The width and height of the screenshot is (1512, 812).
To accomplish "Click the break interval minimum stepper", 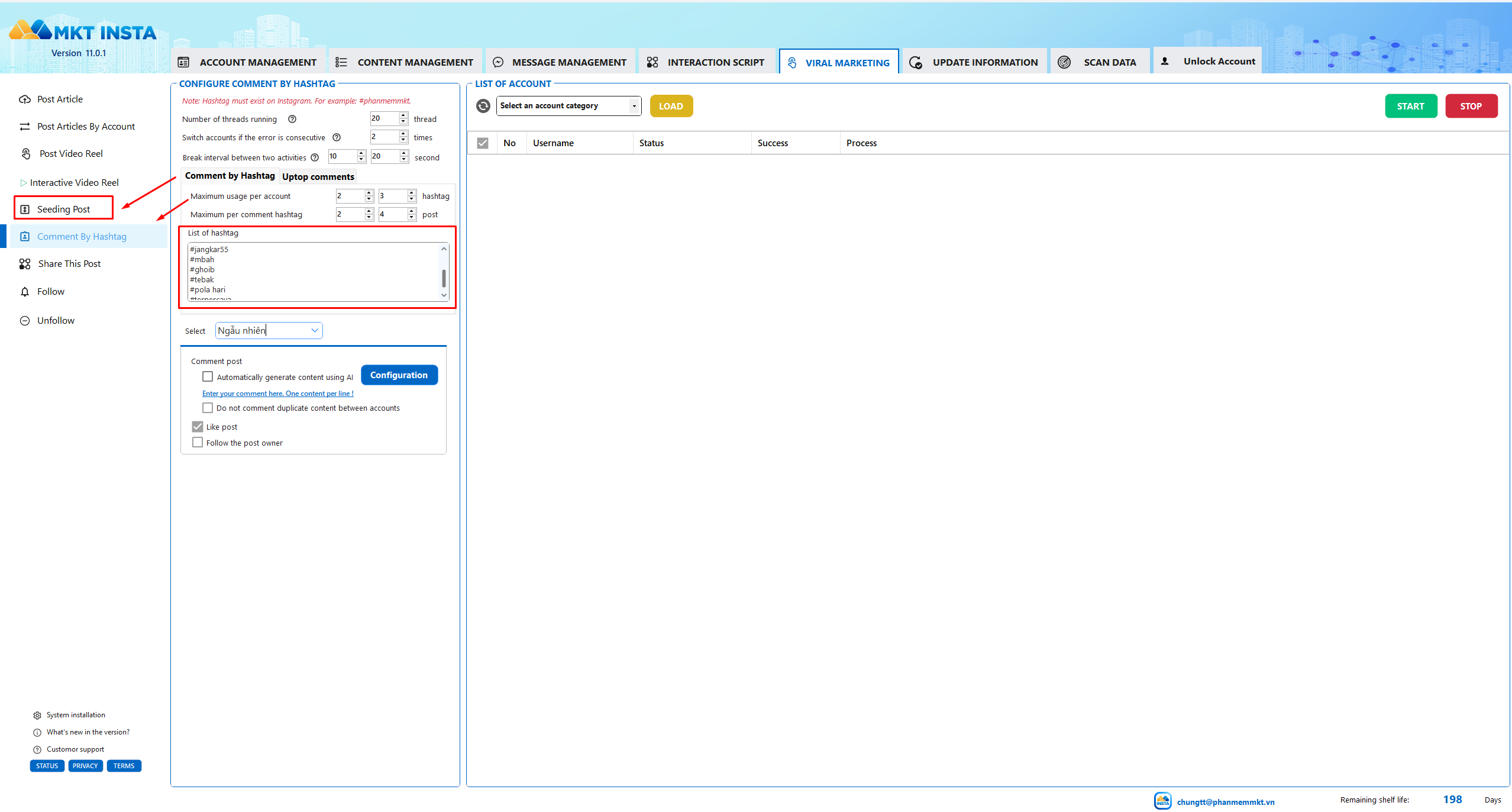I will (361, 156).
